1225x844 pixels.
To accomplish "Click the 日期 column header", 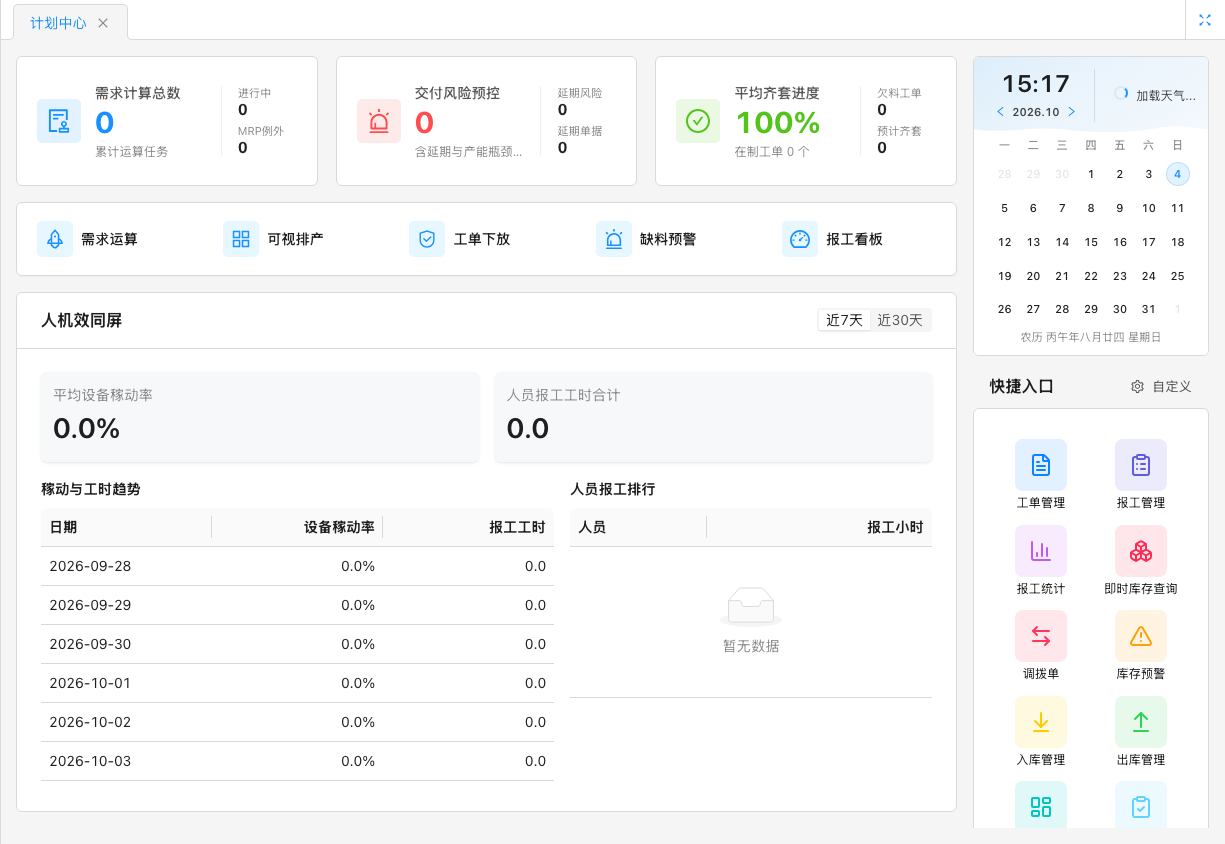I will click(x=126, y=527).
